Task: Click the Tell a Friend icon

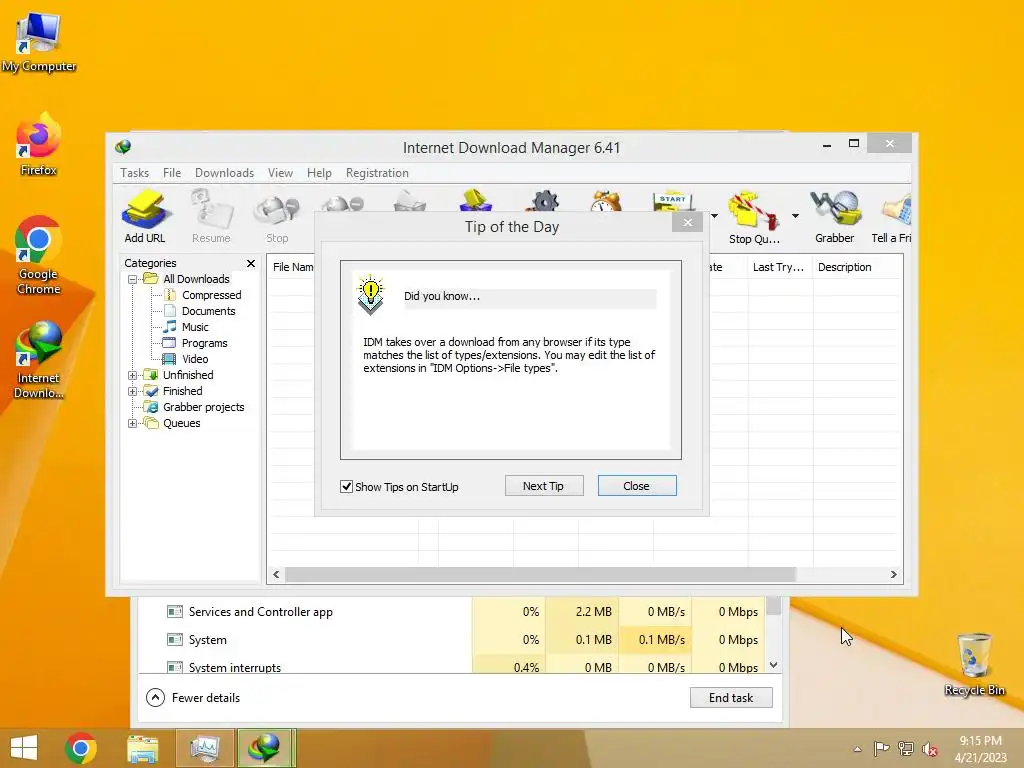Action: tap(892, 217)
